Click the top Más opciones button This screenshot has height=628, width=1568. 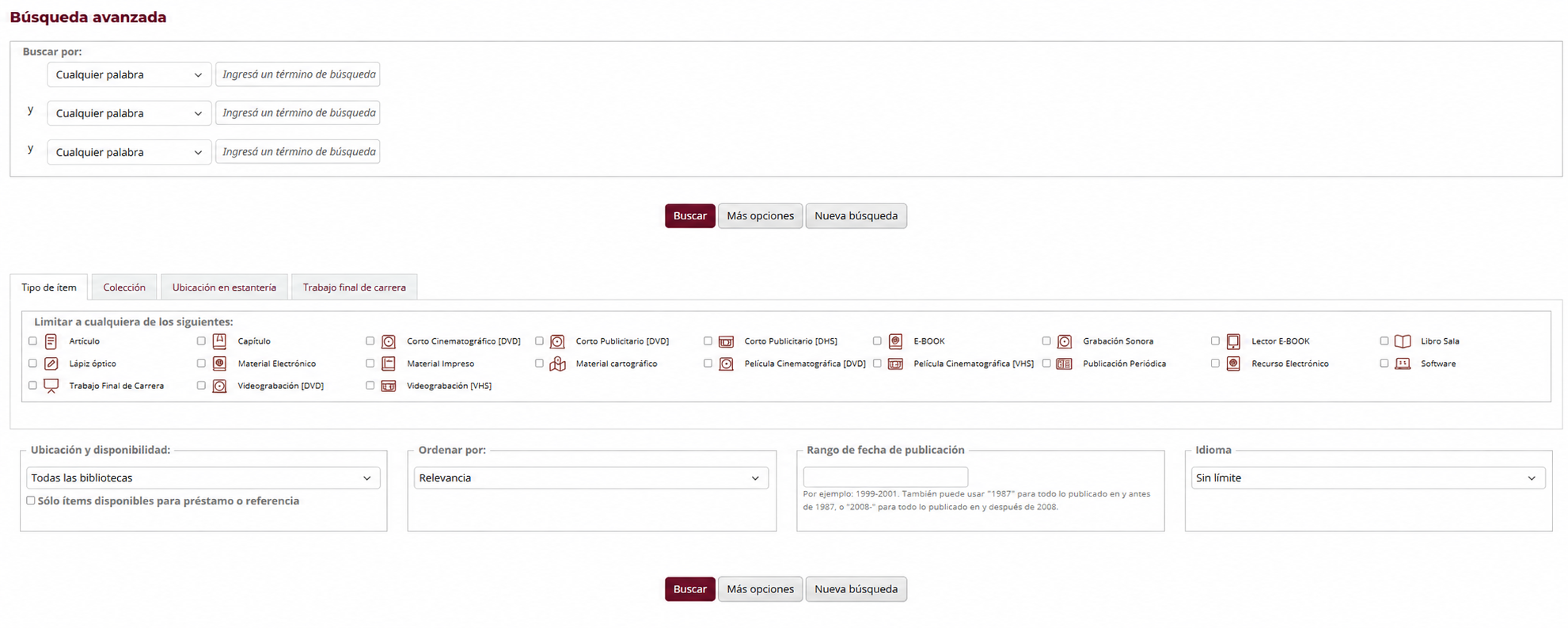(760, 216)
